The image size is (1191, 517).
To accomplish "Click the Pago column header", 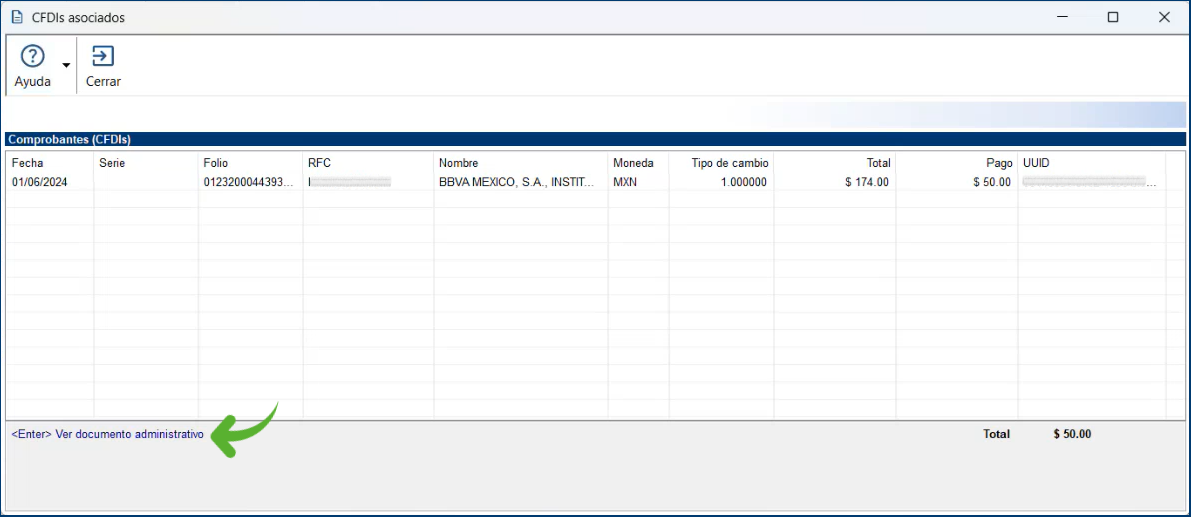I will 998,163.
